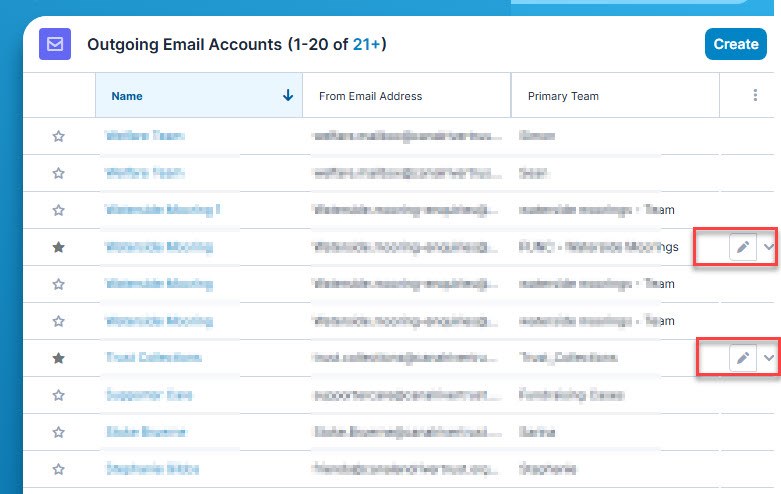
Task: Click the pencil edit icon on Trust Collections row
Action: (742, 357)
